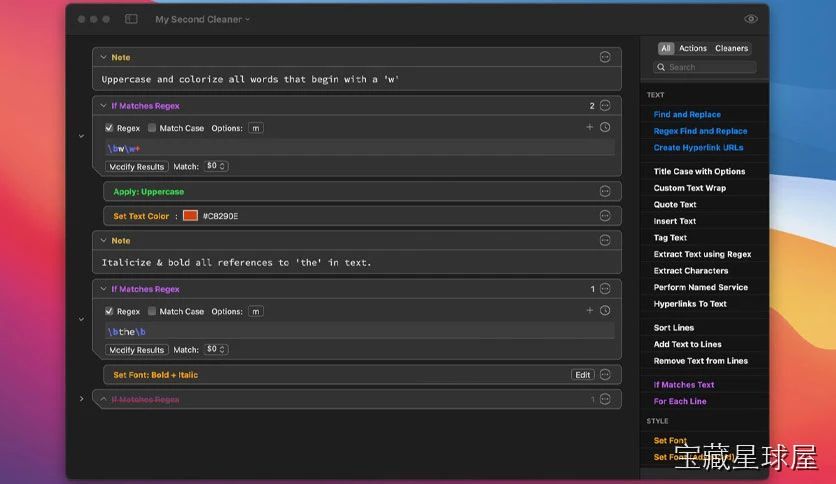Open Match $0 stepper in the \bw\w+ block
The image size is (836, 484).
[x=216, y=166]
